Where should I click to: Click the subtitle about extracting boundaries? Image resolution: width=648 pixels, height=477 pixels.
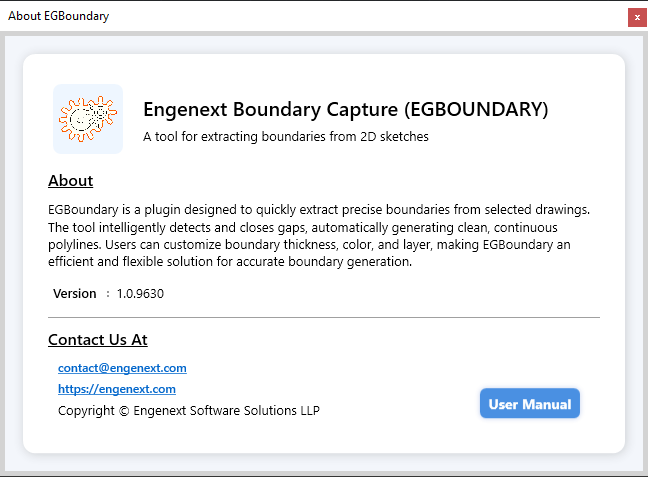pyautogui.click(x=286, y=136)
